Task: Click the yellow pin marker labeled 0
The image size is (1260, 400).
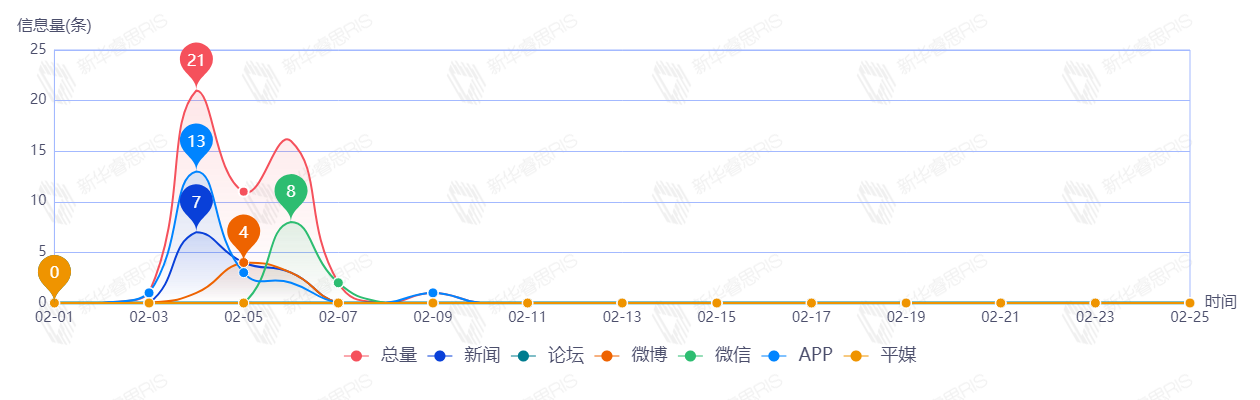Action: (54, 272)
